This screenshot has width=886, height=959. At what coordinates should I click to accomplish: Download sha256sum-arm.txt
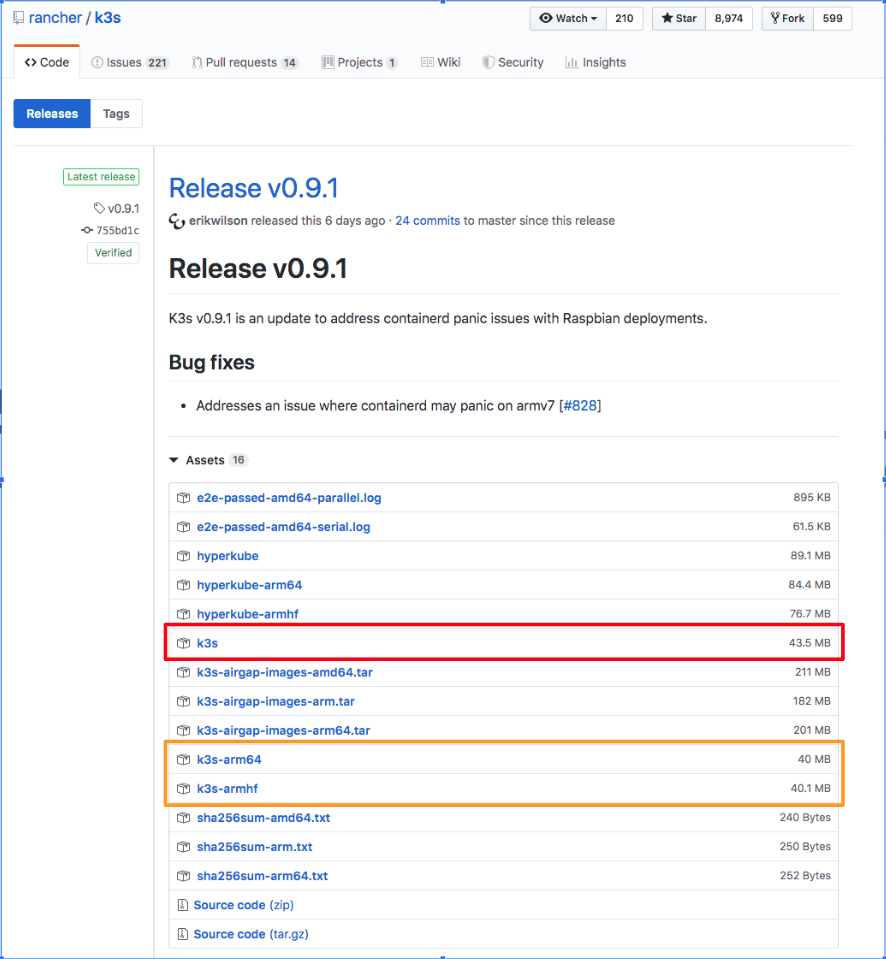[254, 847]
